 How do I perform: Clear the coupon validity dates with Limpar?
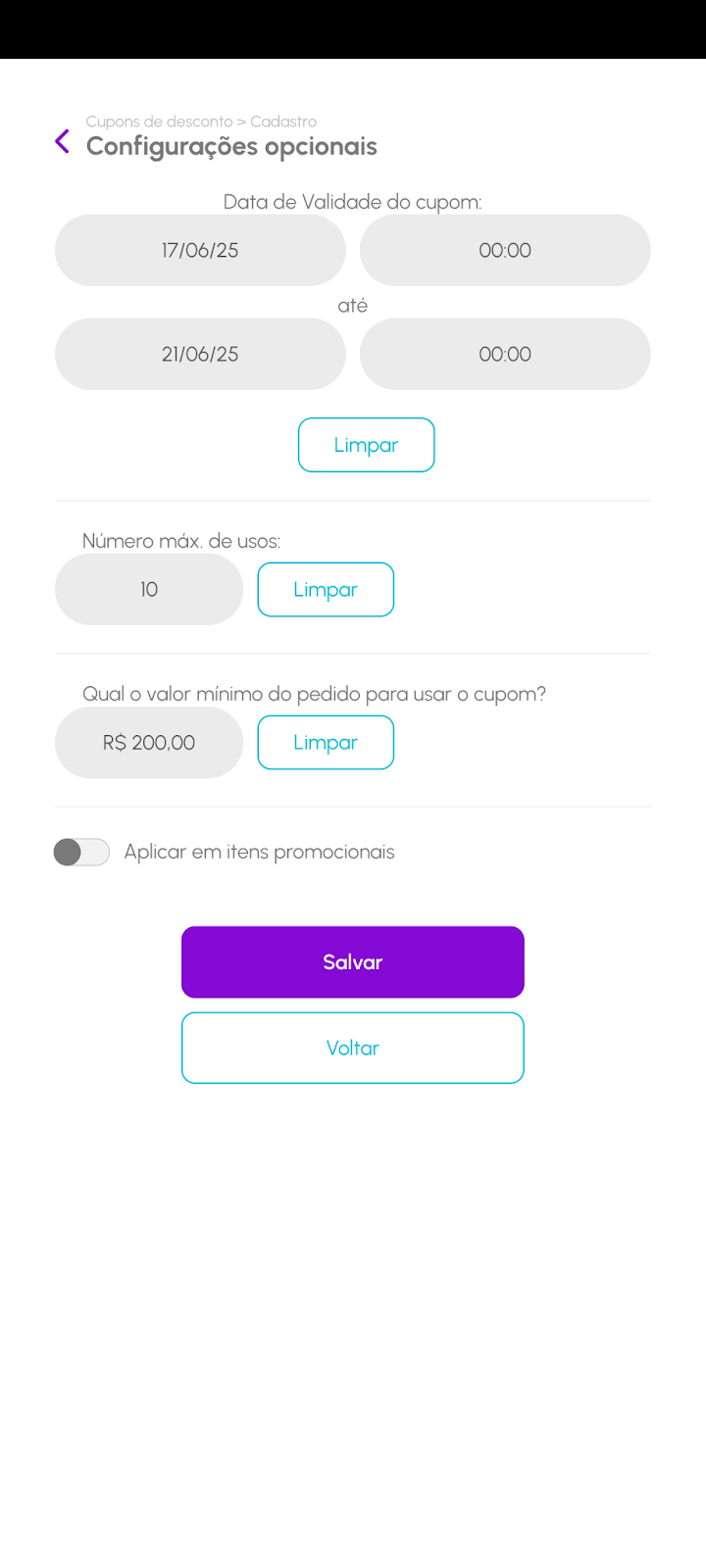[x=366, y=445]
